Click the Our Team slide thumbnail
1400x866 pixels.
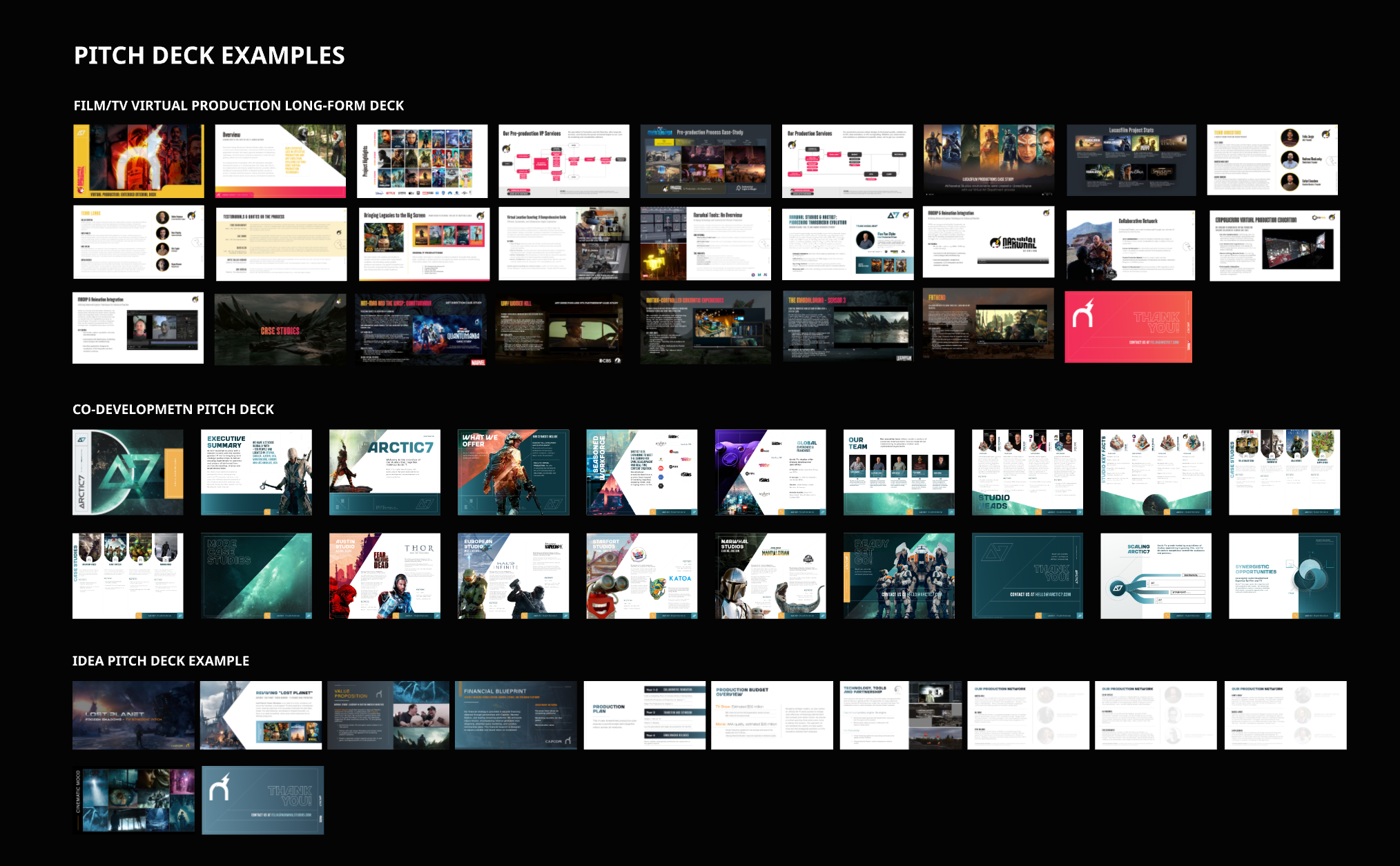coord(899,472)
